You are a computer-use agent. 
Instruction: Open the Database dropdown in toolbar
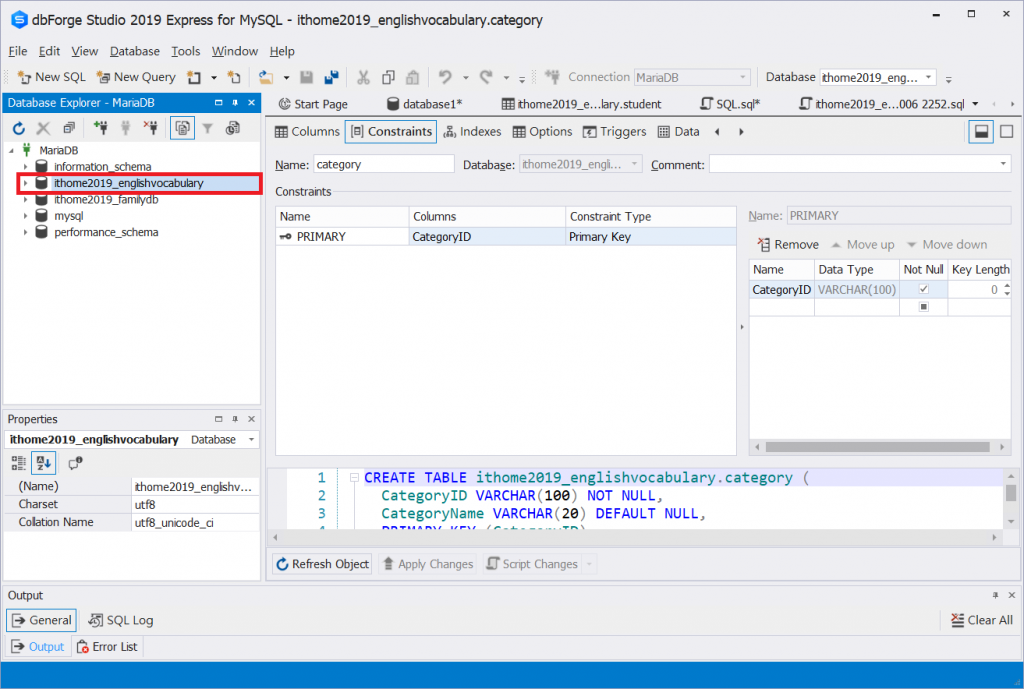coord(928,77)
